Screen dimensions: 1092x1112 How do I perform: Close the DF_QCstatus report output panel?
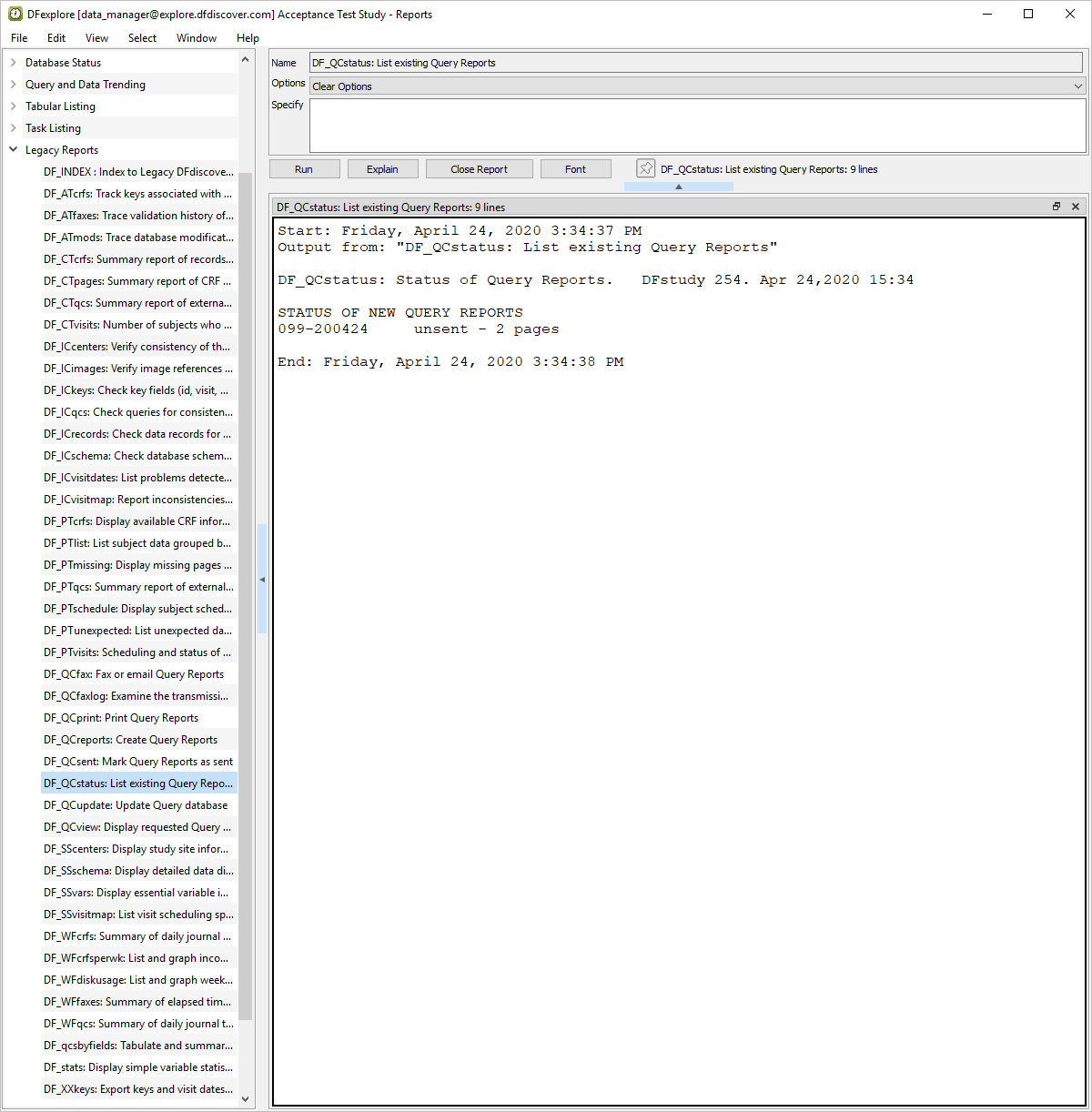[1076, 207]
